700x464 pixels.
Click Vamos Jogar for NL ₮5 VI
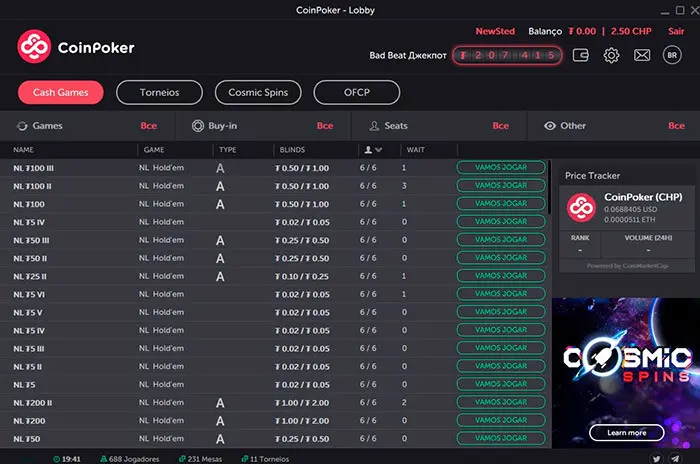pos(501,293)
